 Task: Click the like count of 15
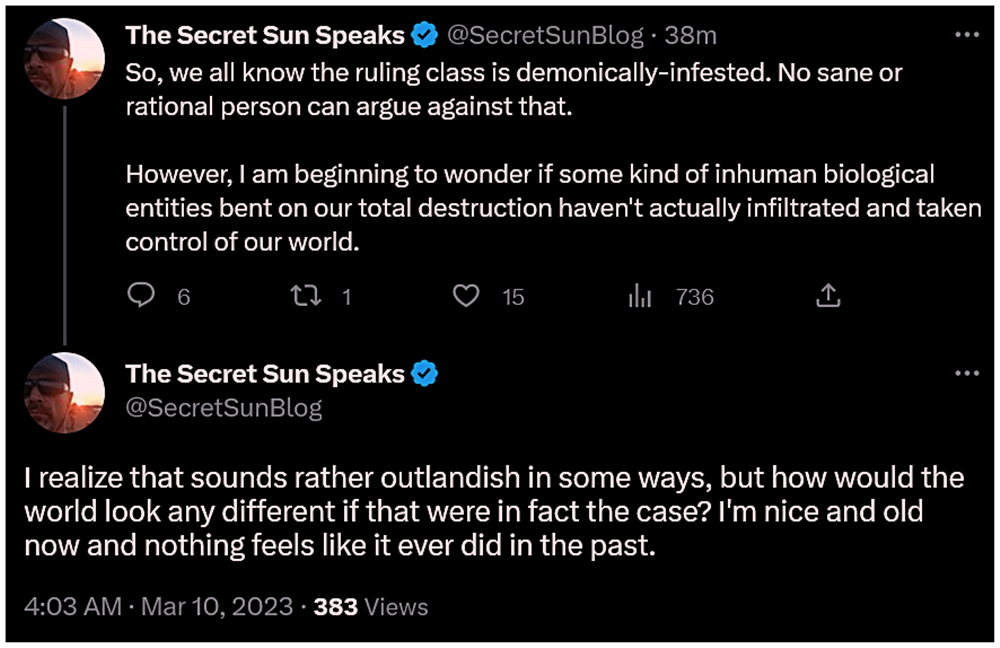coord(513,296)
